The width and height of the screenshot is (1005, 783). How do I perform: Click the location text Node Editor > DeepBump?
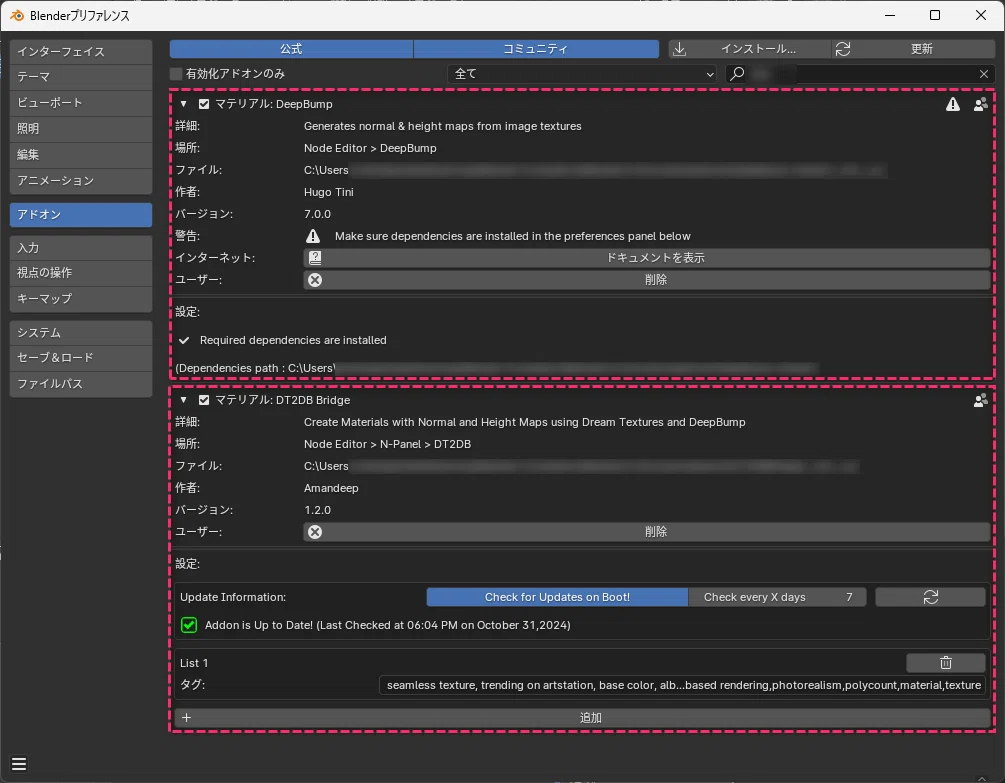pos(370,148)
